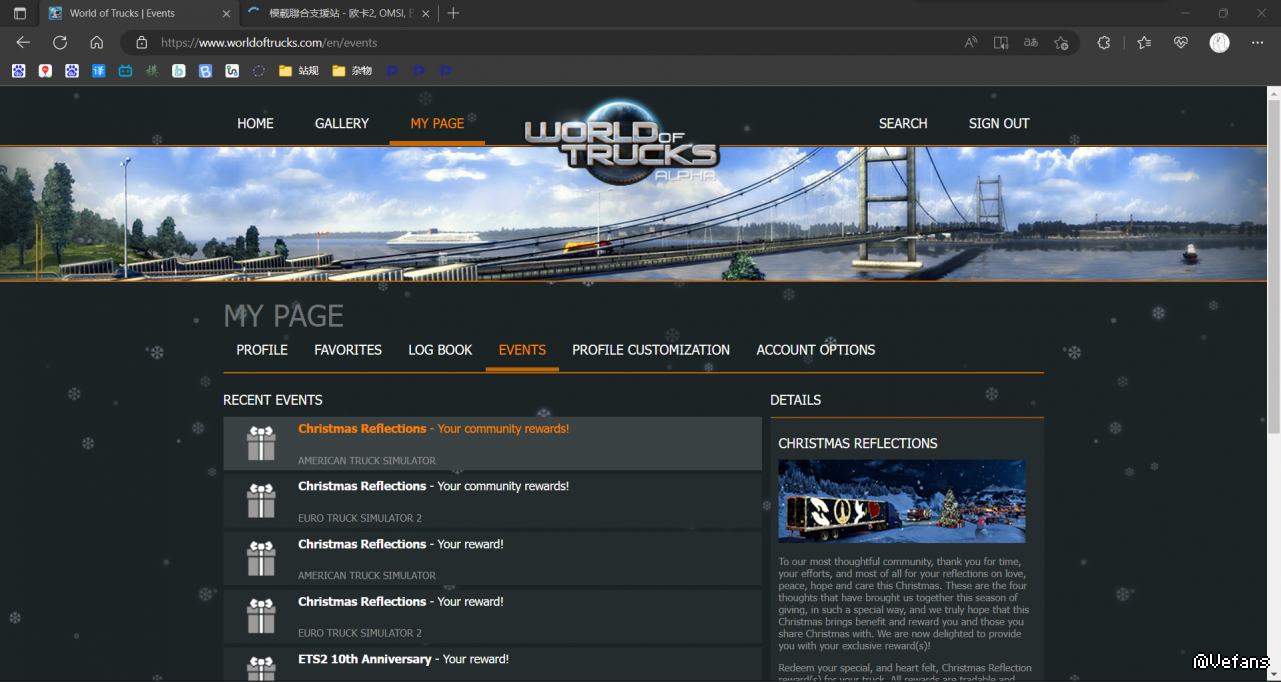Open the browser profile avatar
This screenshot has height=682, width=1281.
(x=1219, y=43)
